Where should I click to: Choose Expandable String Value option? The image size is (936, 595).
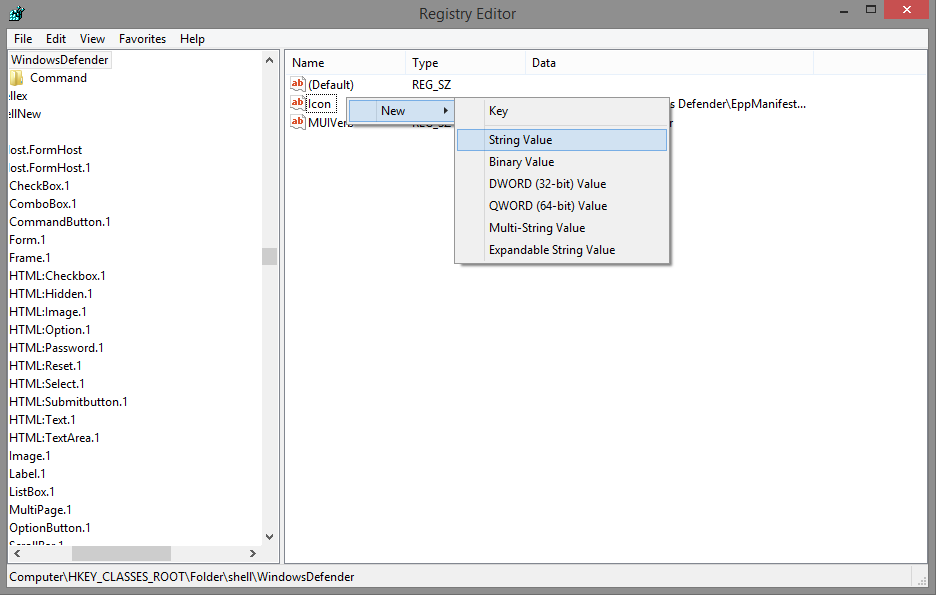(x=562, y=250)
